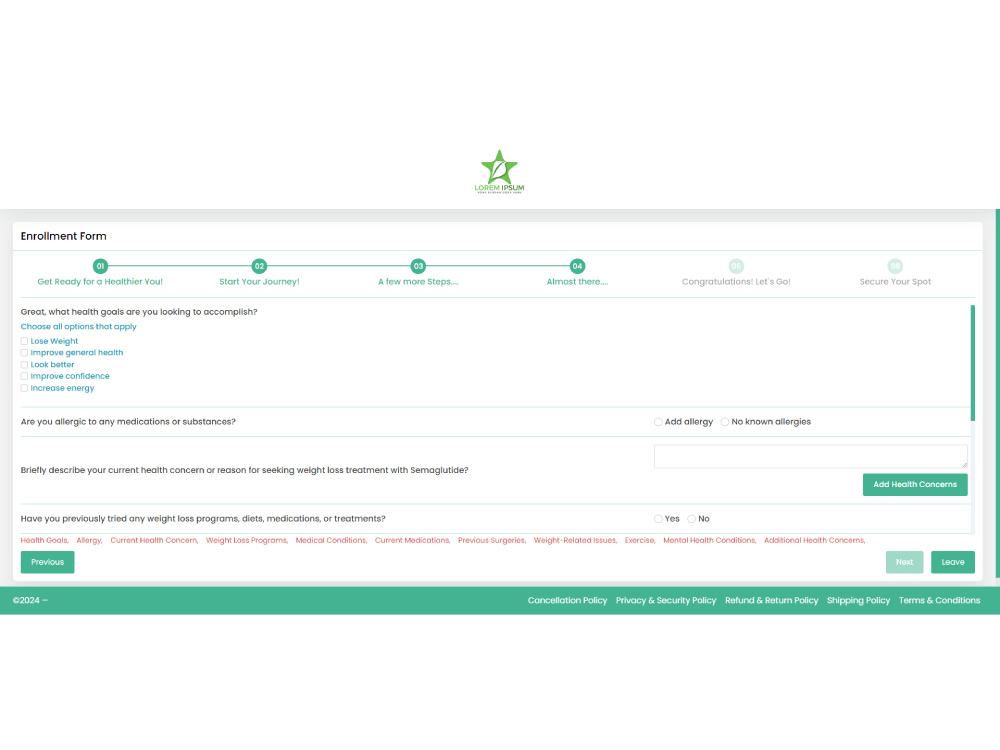Click the red Current Health Concern text

tap(154, 540)
